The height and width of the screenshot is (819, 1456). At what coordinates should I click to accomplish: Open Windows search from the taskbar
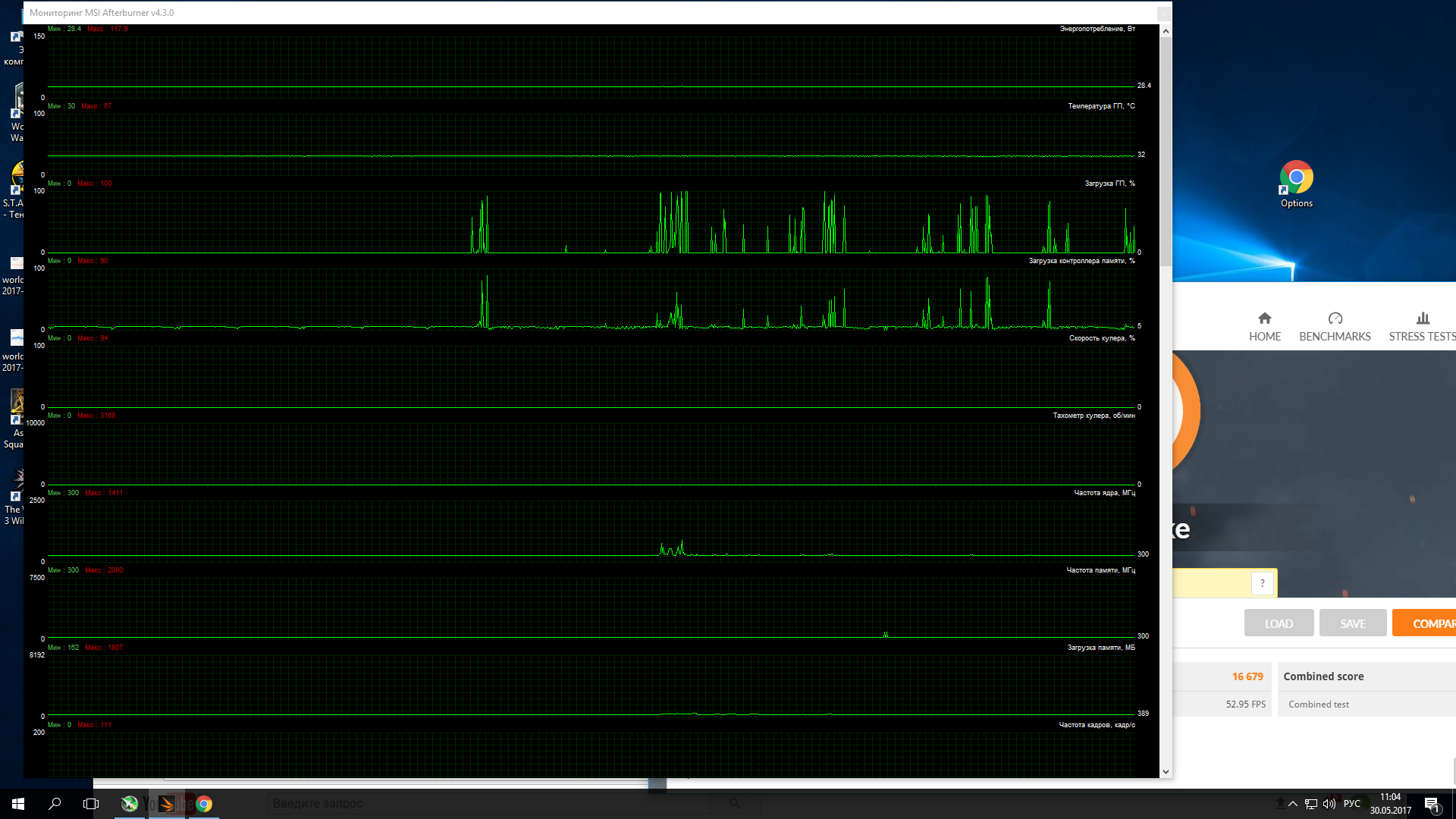point(55,804)
